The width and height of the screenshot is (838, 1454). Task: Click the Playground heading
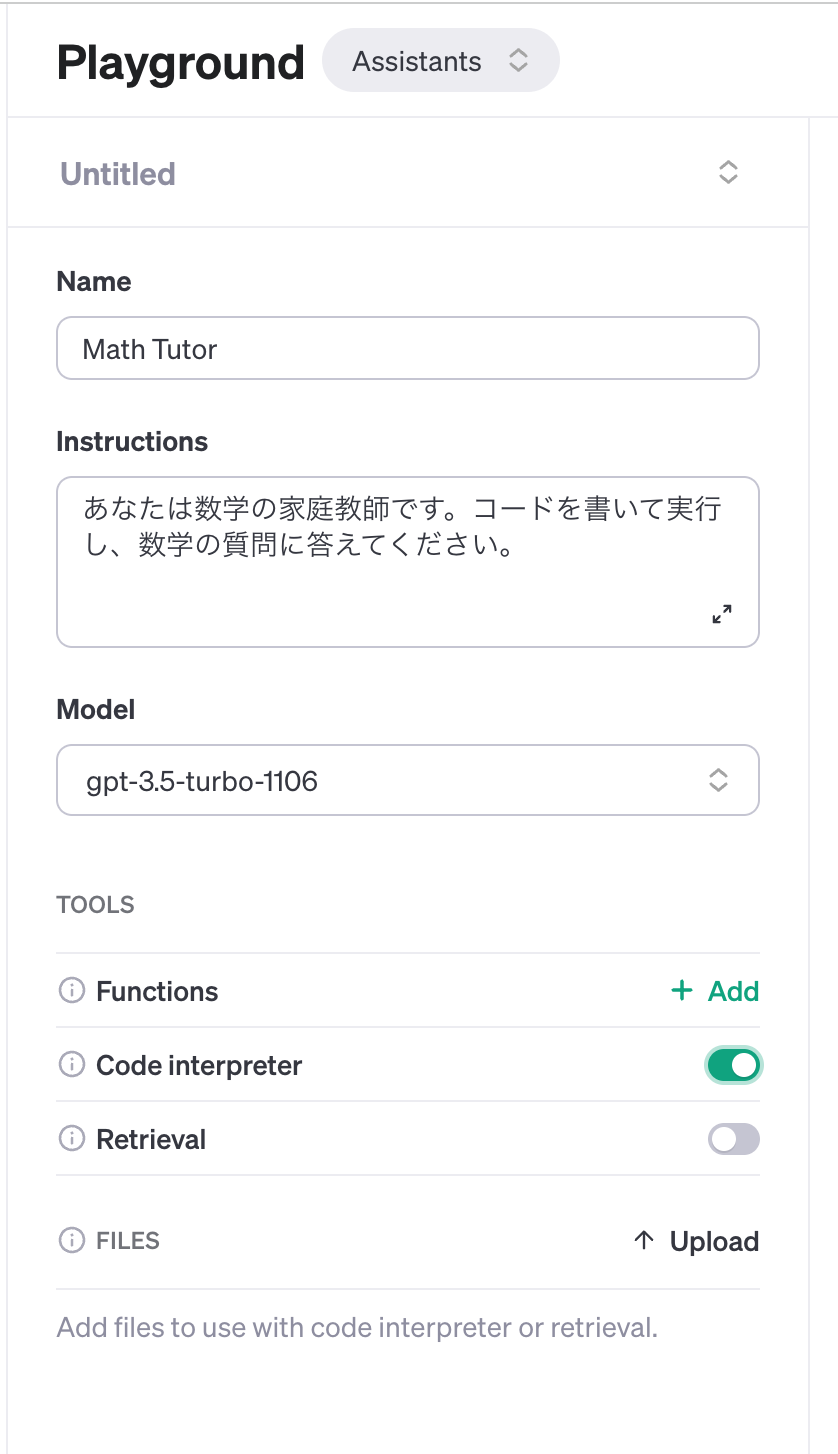click(180, 62)
